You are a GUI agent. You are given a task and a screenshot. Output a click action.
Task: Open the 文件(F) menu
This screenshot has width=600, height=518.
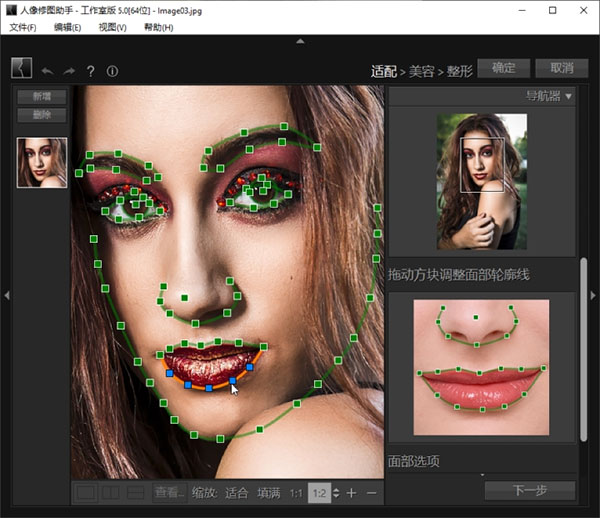23,27
